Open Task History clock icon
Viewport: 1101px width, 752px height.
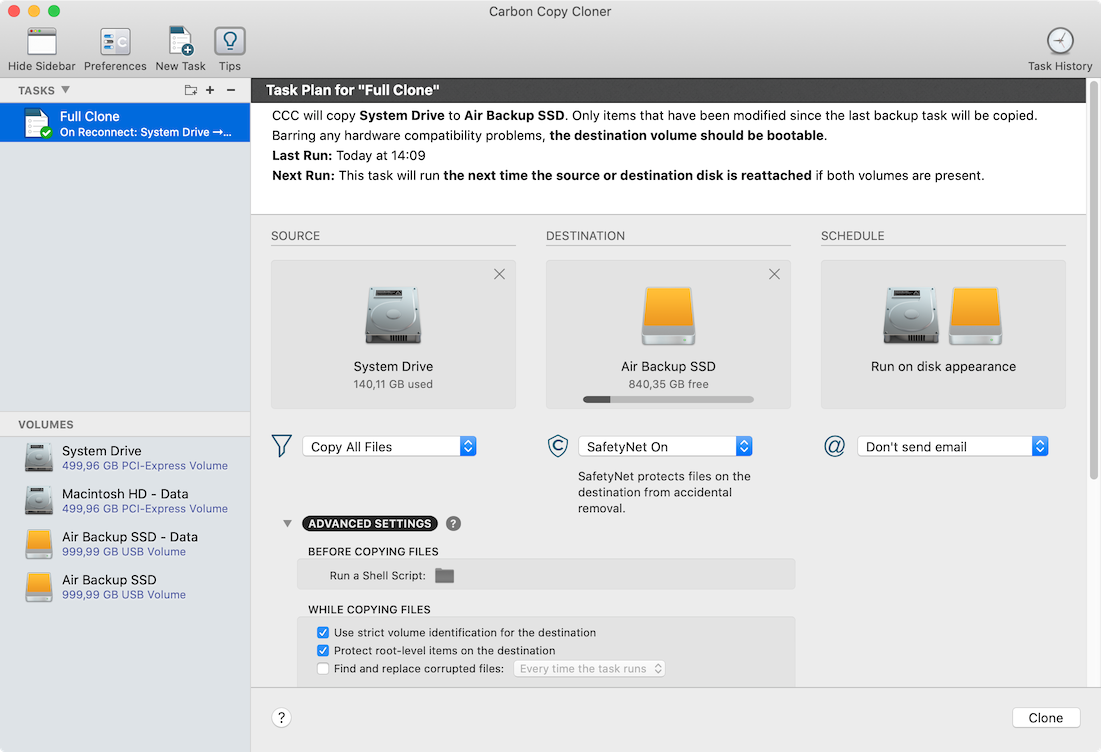(x=1060, y=41)
